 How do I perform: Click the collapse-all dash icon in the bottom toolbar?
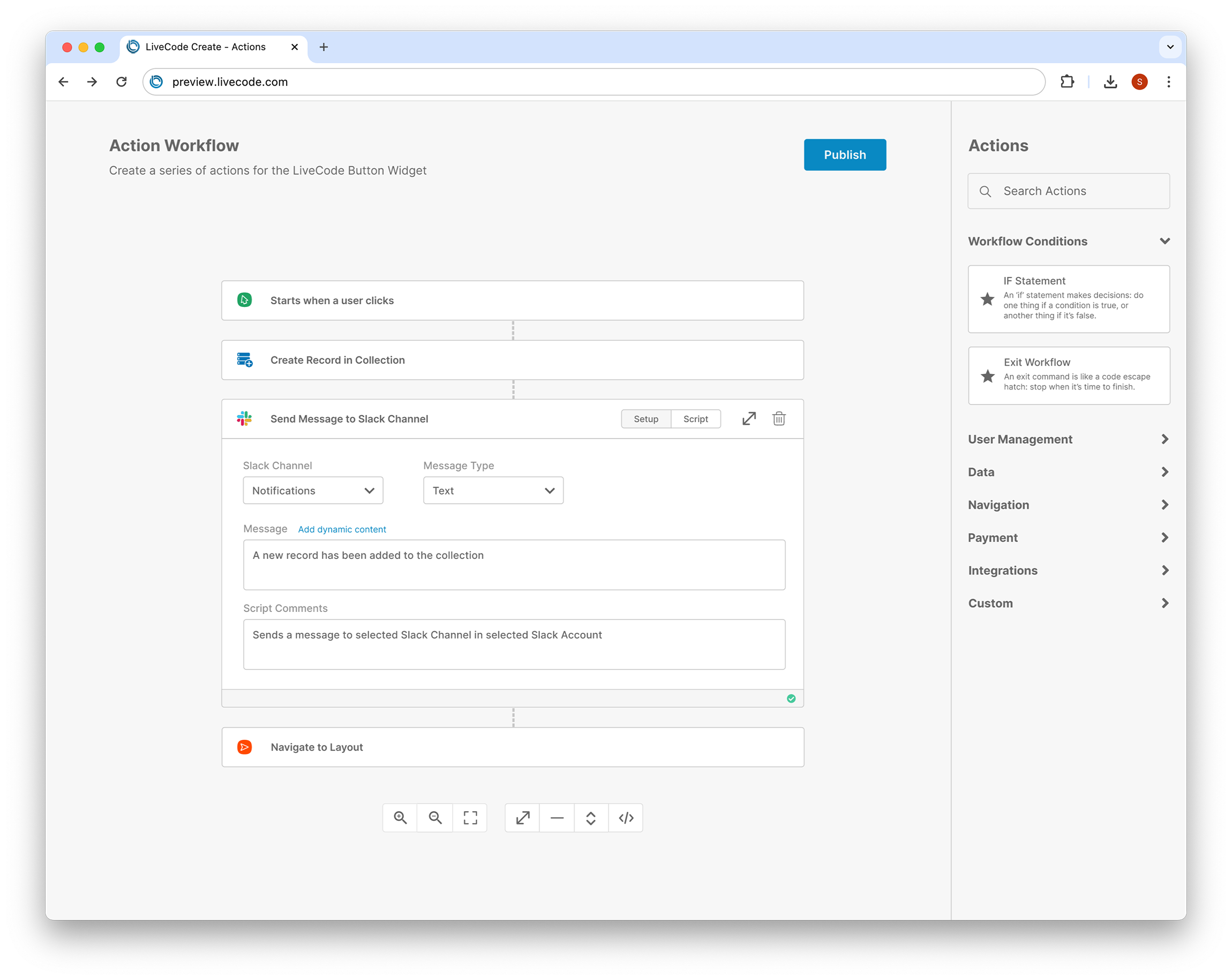pos(557,818)
